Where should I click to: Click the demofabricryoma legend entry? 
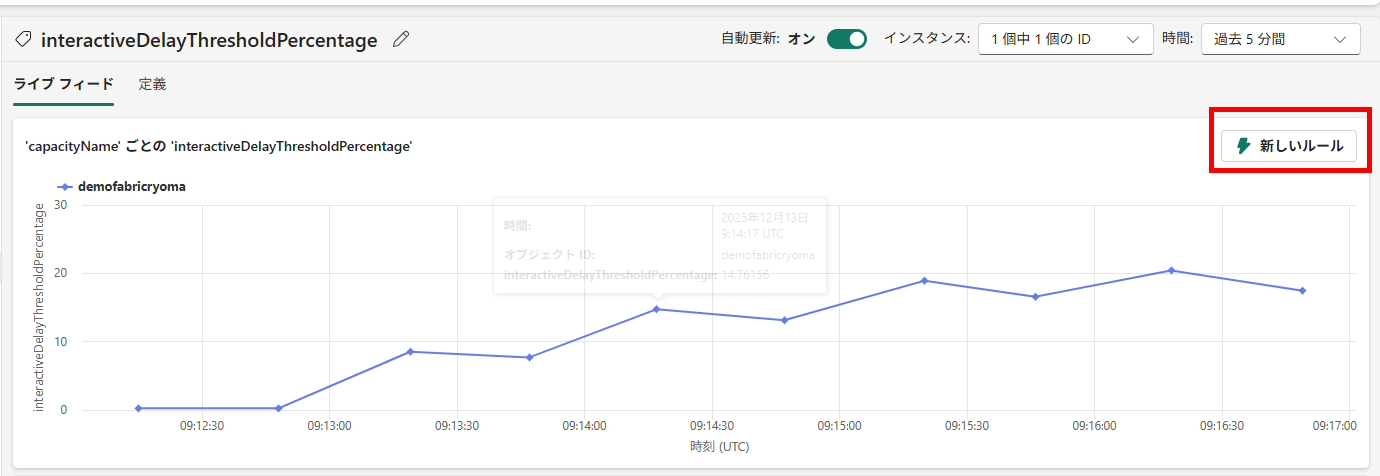[120, 186]
